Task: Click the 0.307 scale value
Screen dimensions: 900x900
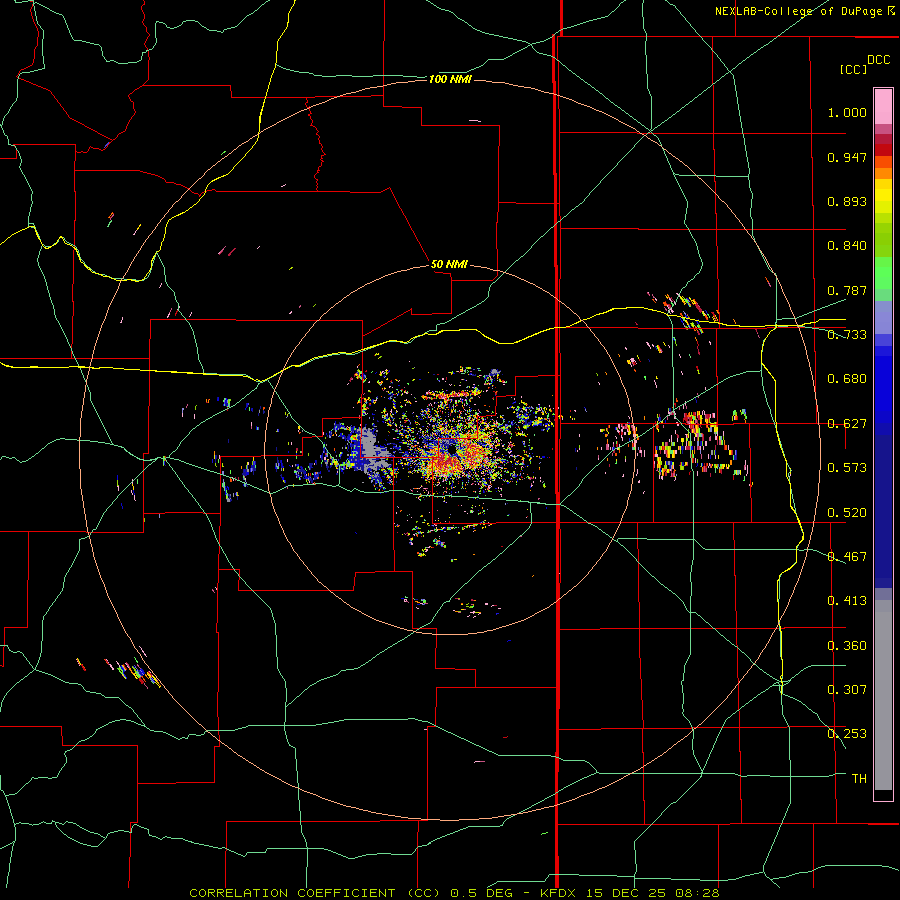Action: point(847,690)
